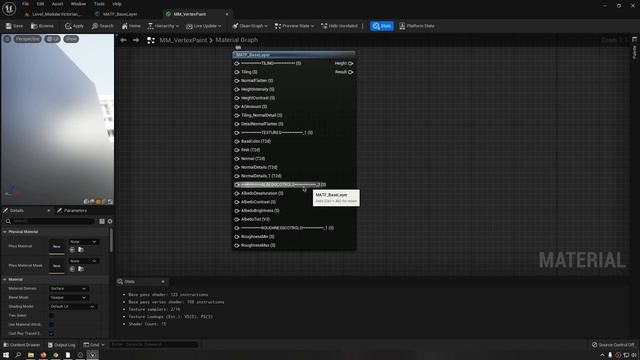640x360 pixels.
Task: Click the BaseColor (T2d) input pin
Action: 237,141
